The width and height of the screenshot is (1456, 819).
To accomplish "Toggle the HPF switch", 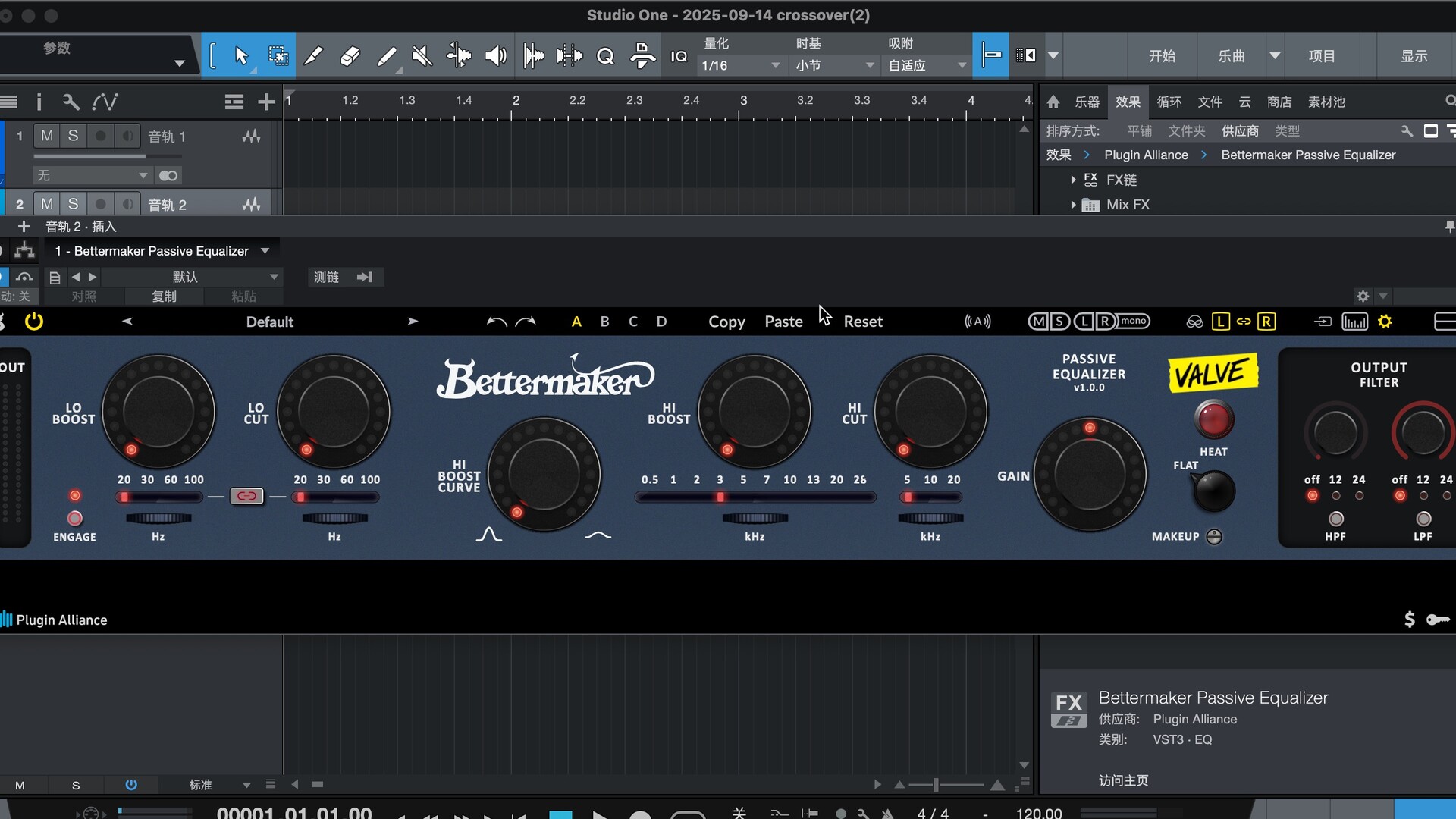I will tap(1335, 519).
